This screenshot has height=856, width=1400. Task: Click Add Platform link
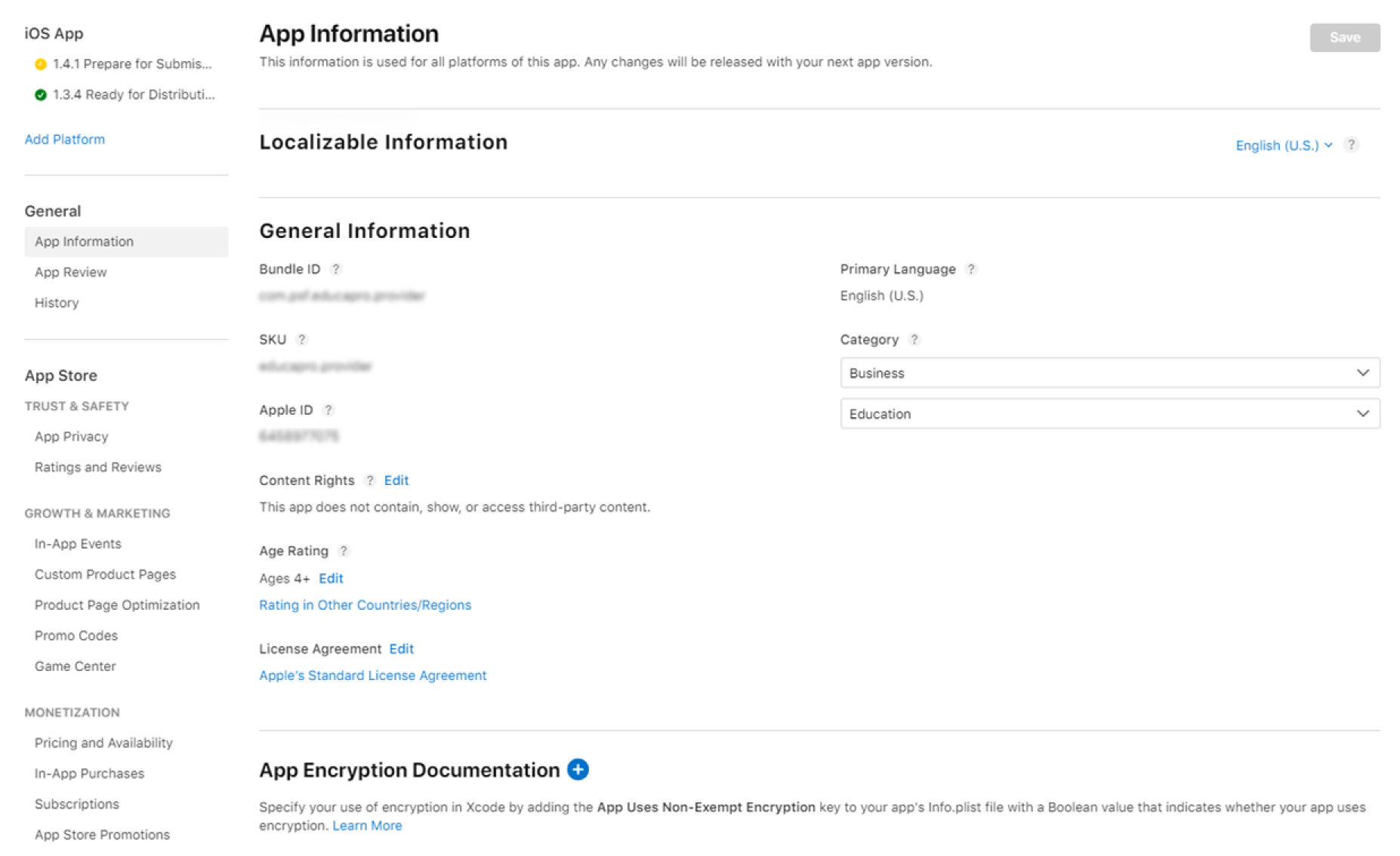pos(65,140)
